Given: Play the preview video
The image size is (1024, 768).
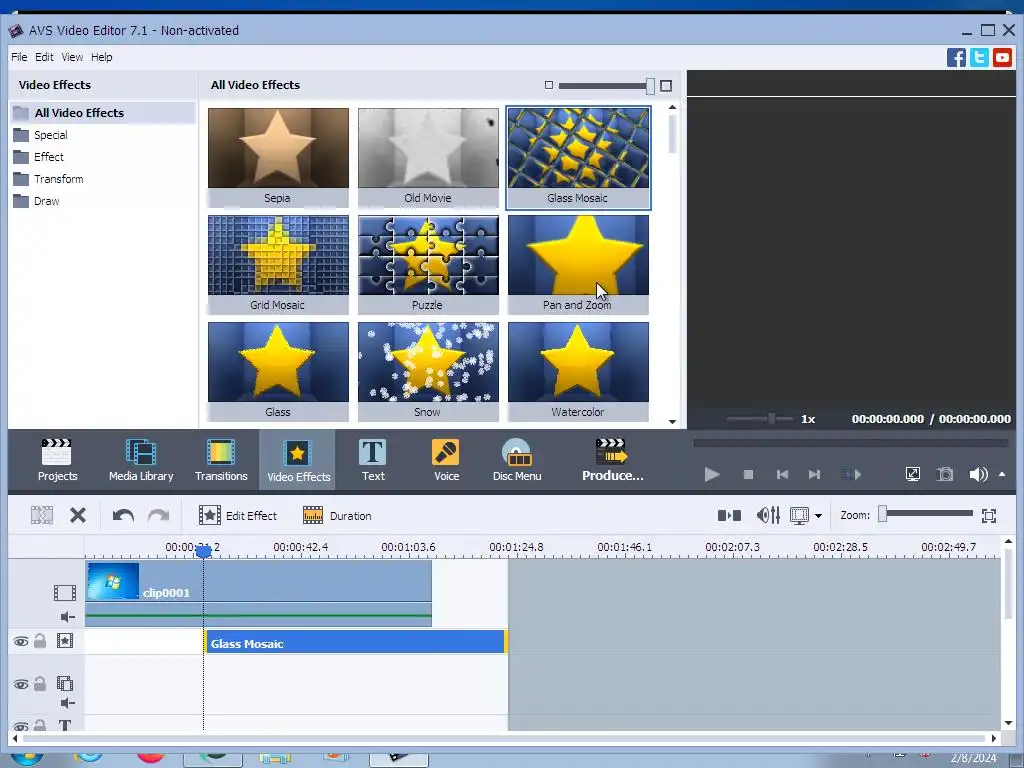Looking at the screenshot, I should pos(712,474).
